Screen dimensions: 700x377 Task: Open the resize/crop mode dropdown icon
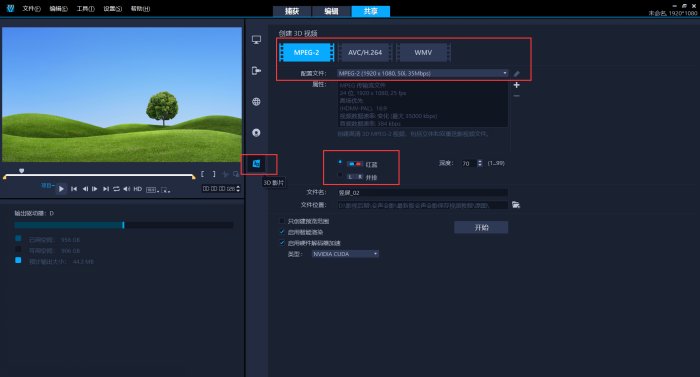[x=166, y=190]
